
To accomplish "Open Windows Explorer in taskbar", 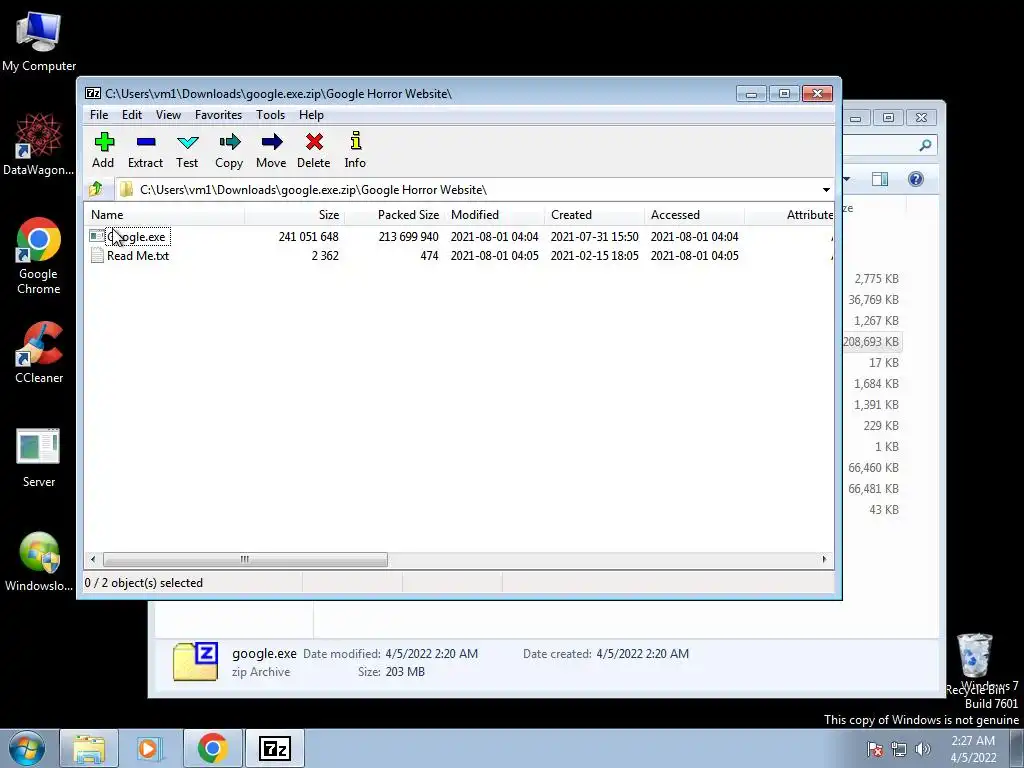I will click(x=89, y=748).
